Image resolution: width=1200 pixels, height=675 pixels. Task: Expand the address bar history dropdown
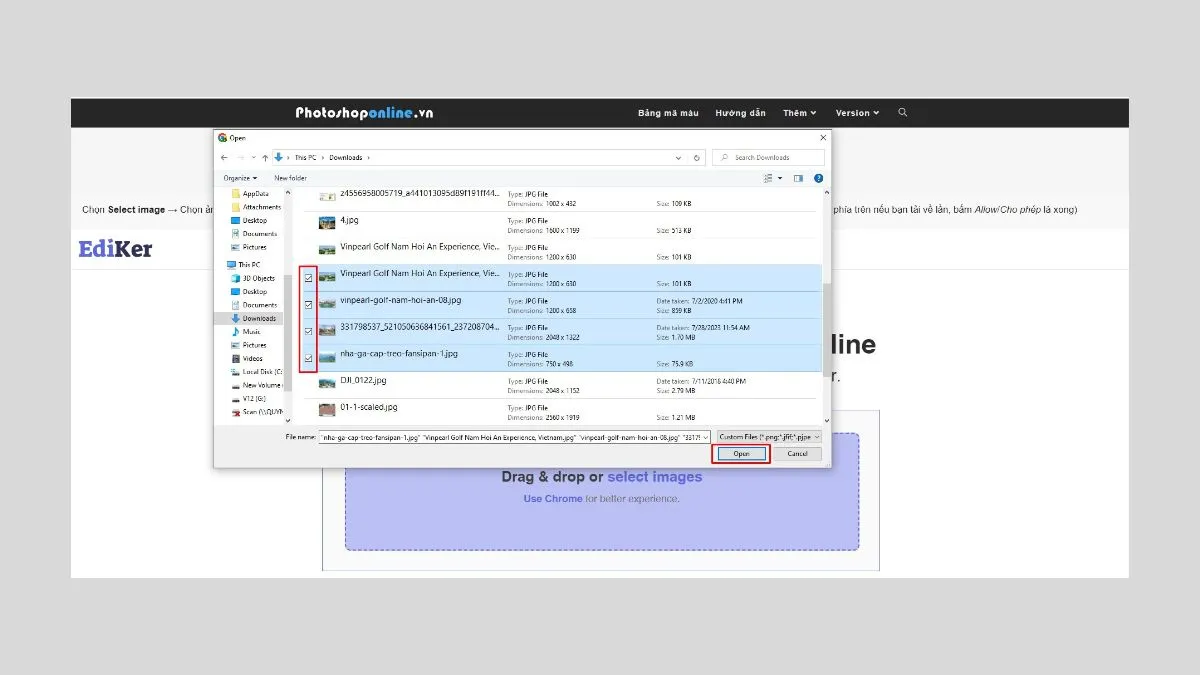pos(678,158)
